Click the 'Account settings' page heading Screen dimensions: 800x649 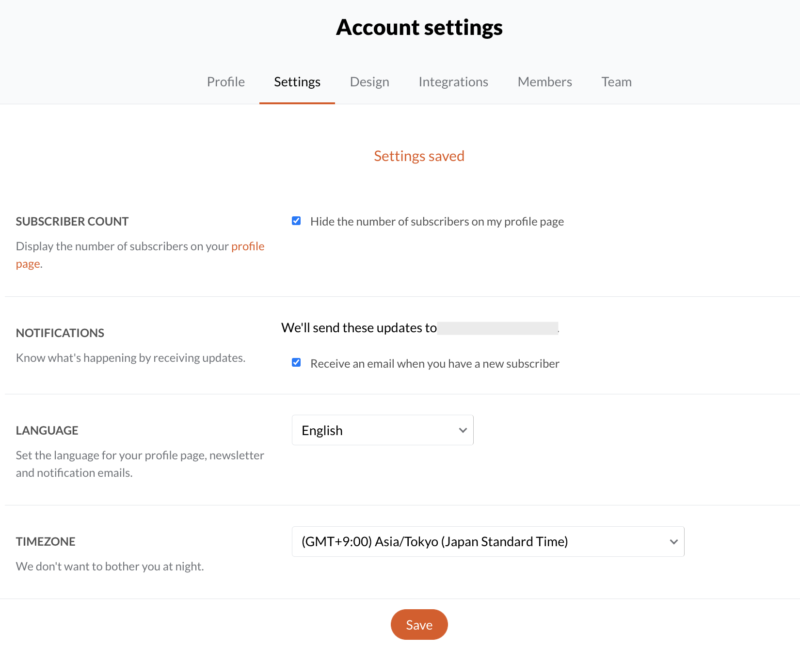[x=419, y=27]
